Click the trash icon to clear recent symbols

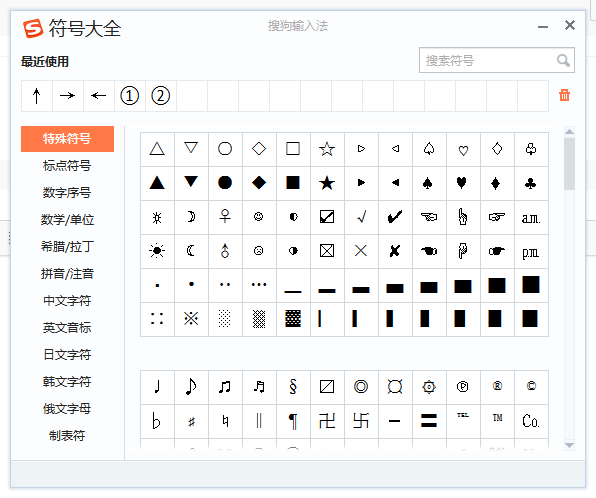pyautogui.click(x=564, y=95)
